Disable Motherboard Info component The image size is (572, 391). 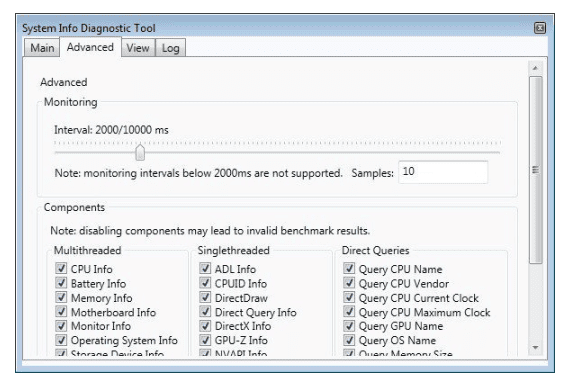pos(61,311)
